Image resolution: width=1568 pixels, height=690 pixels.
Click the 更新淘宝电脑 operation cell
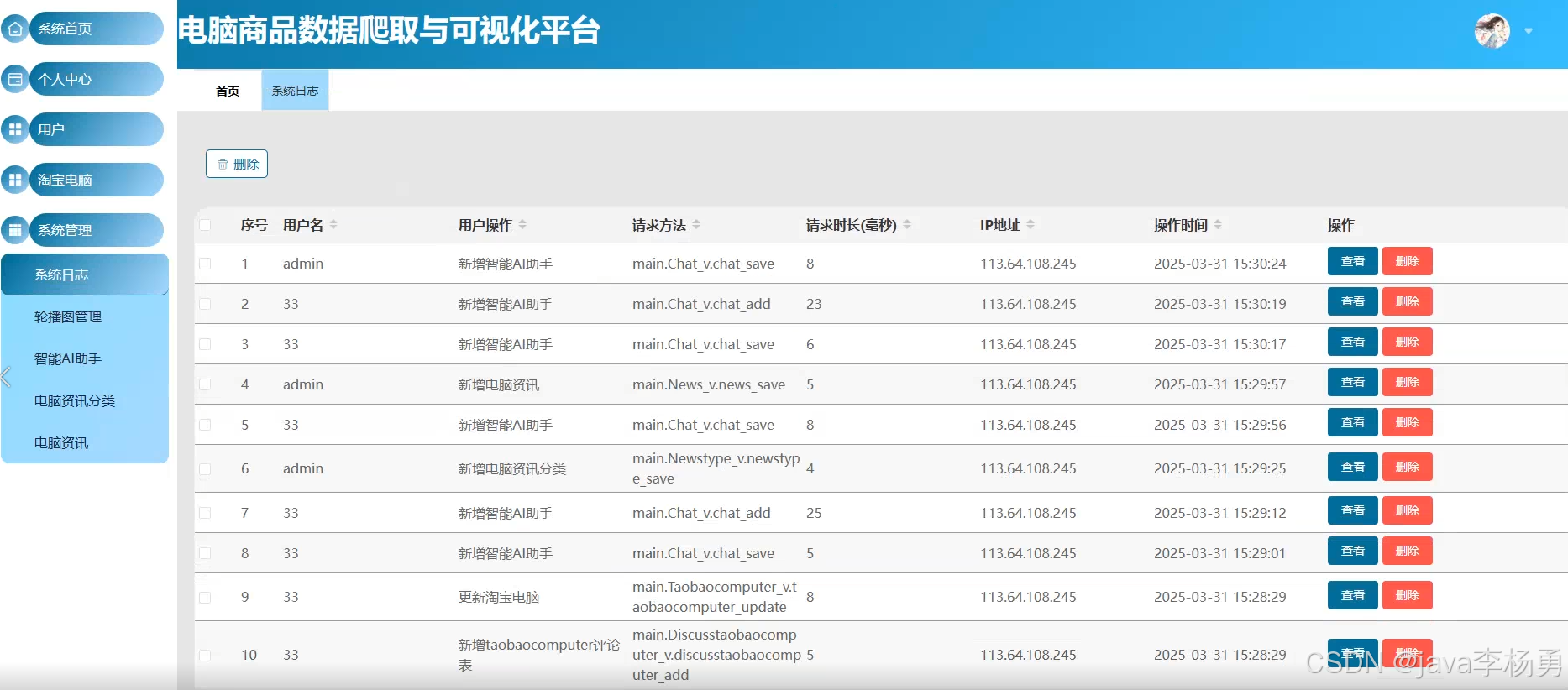499,597
